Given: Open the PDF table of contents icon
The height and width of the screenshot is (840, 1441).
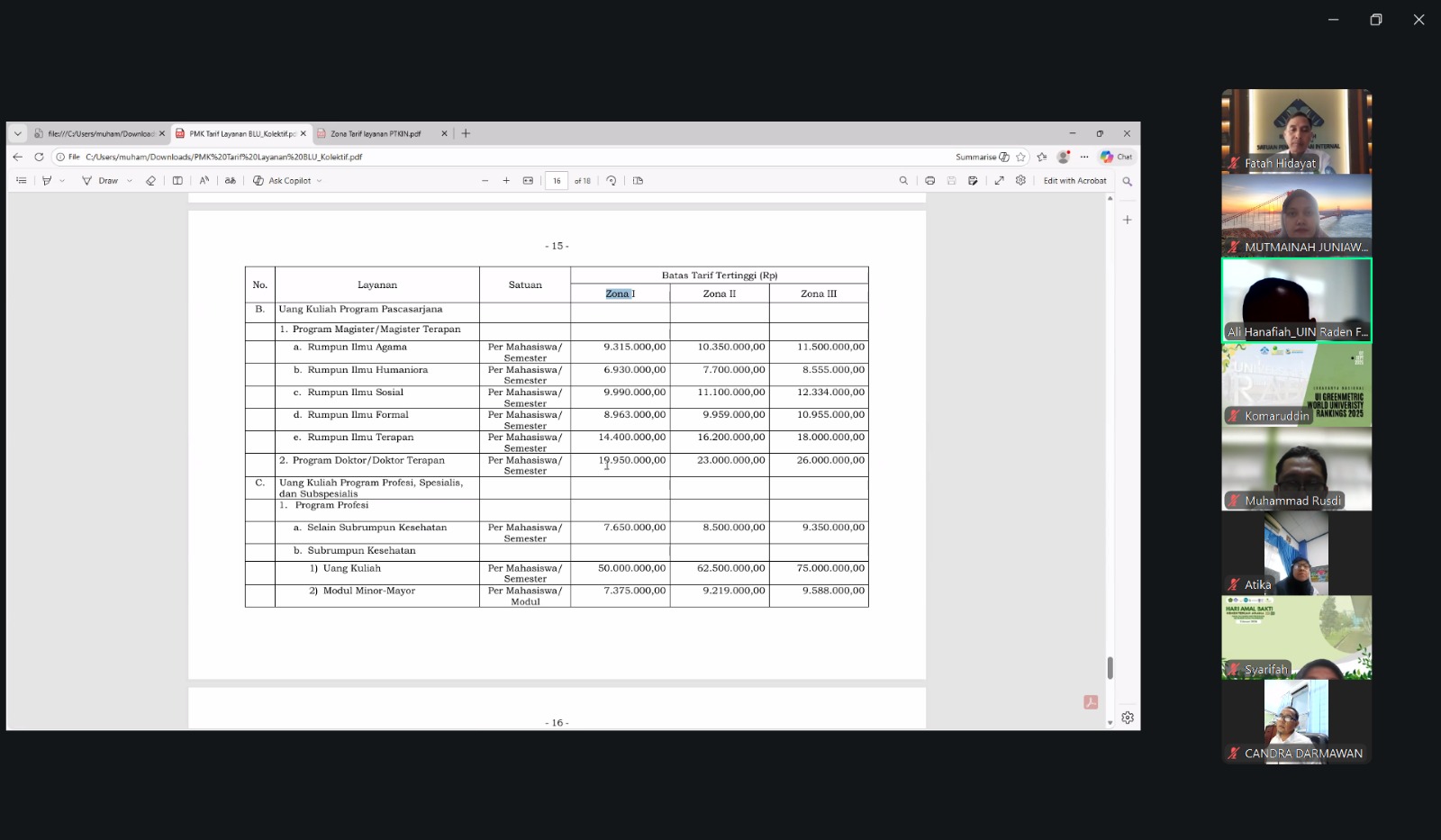Looking at the screenshot, I should 22,181.
